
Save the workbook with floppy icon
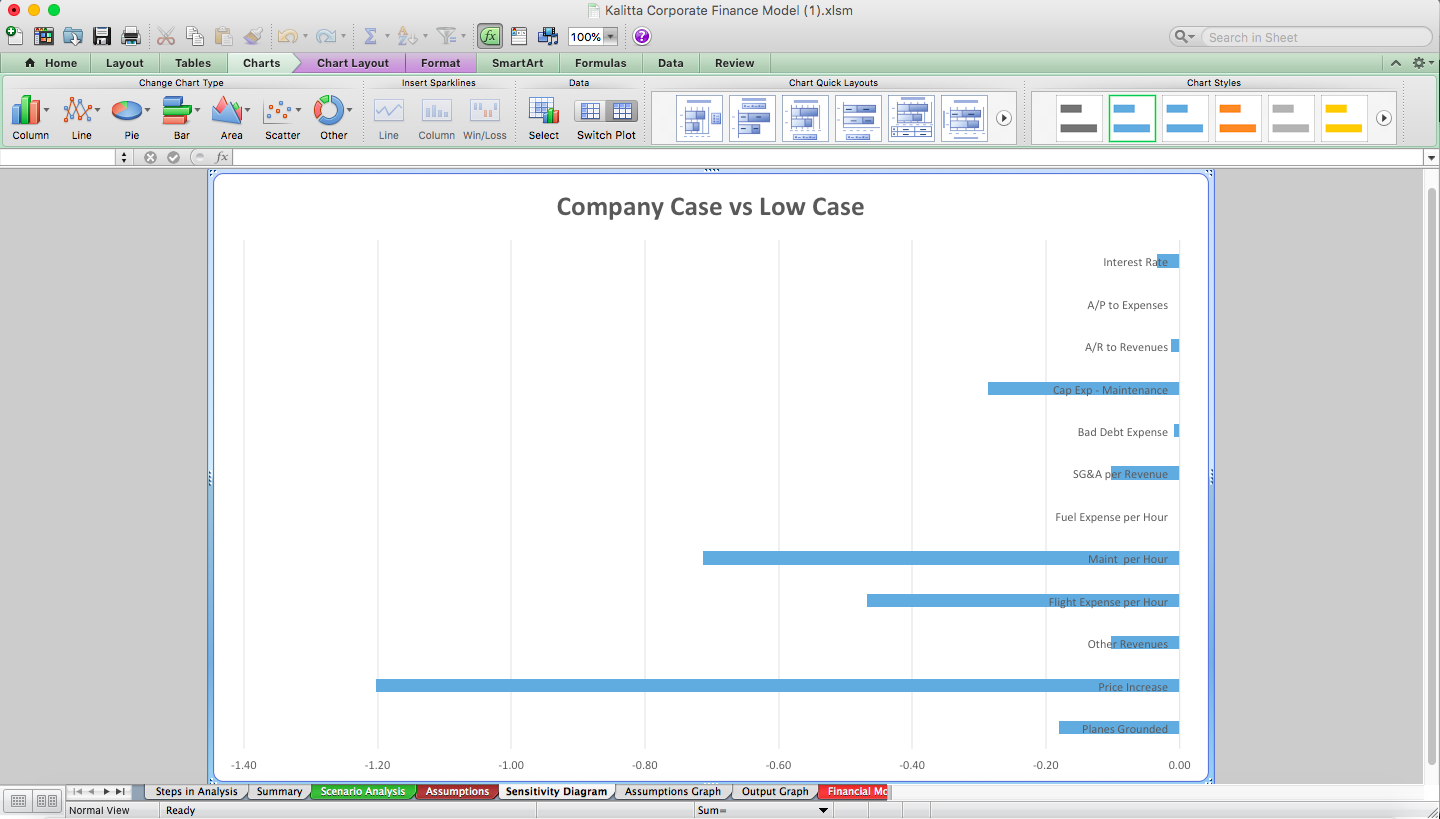[102, 36]
